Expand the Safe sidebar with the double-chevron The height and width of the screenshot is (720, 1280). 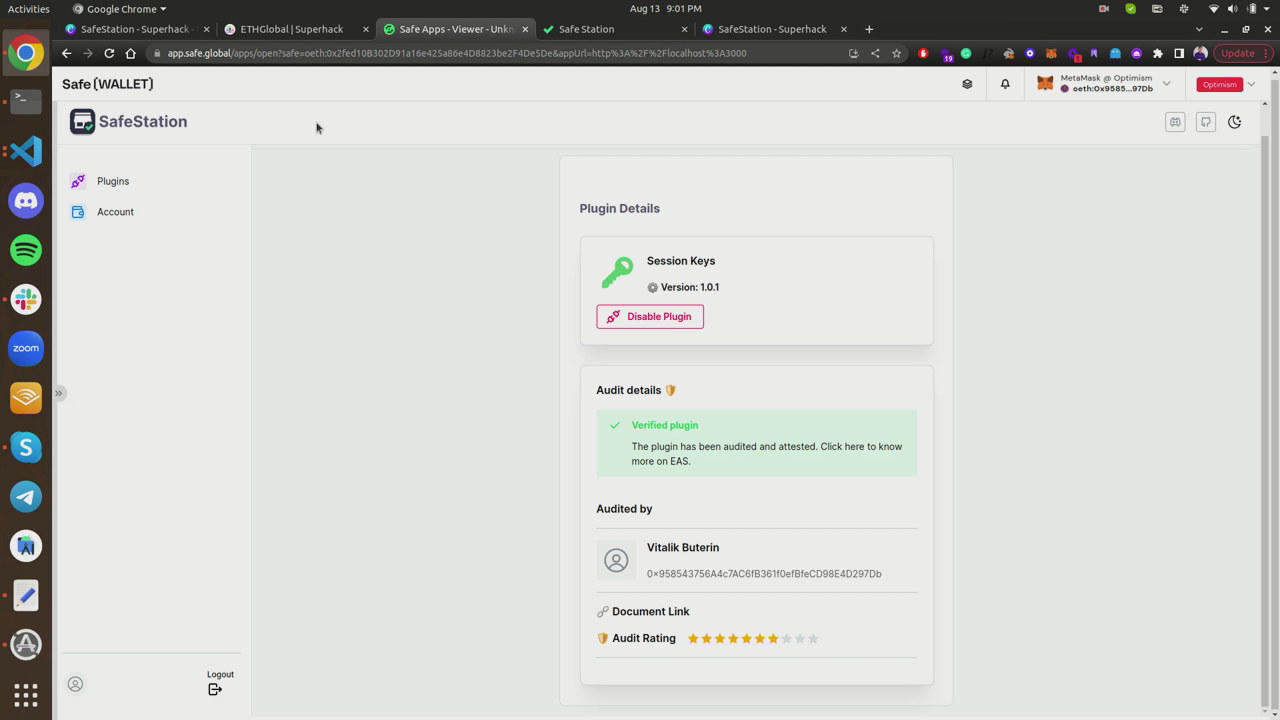[59, 393]
